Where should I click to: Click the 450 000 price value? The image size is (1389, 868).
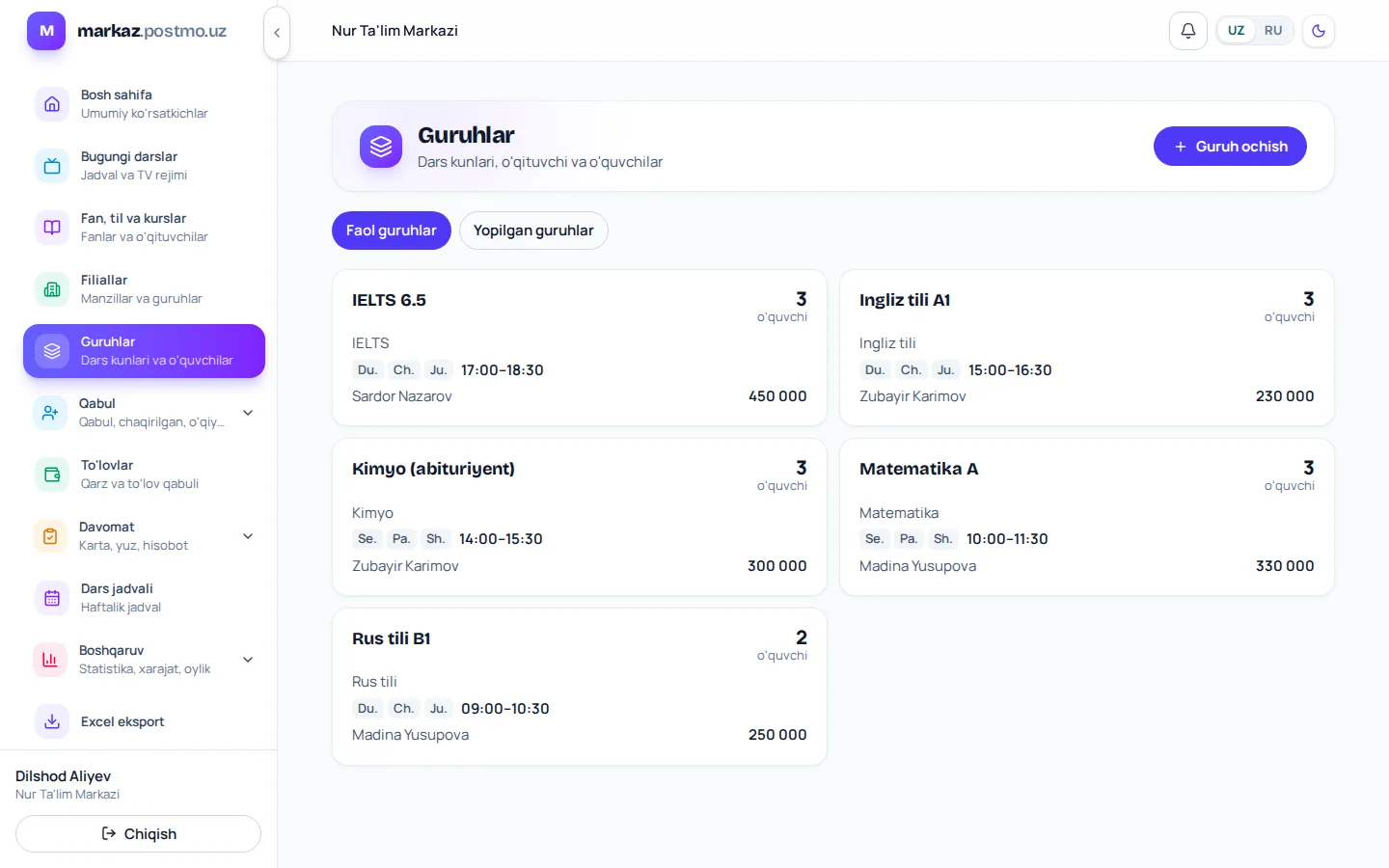pos(777,396)
